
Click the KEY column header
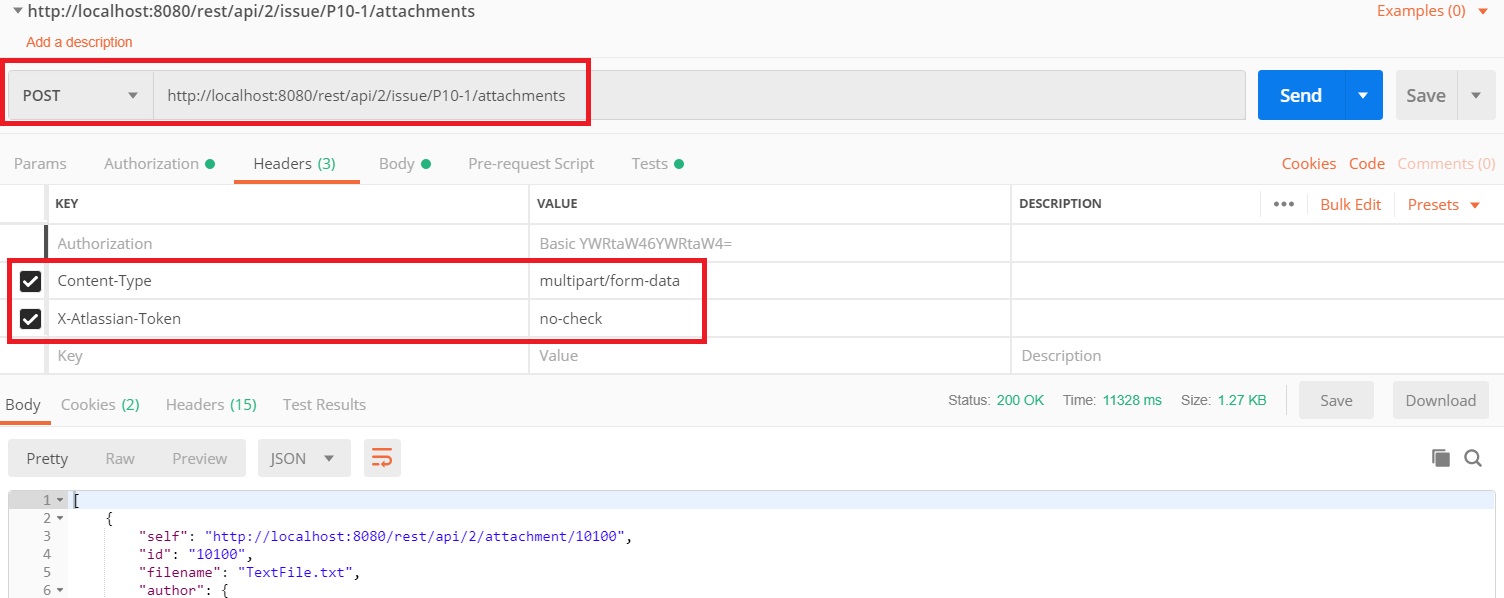[66, 204]
